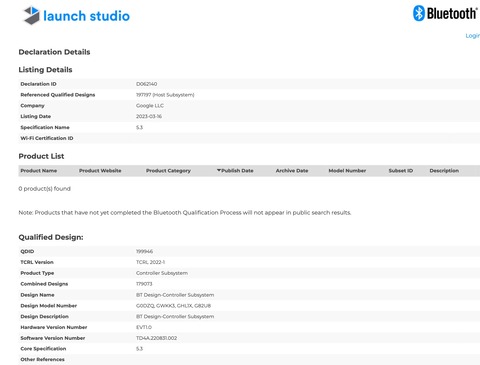Click the '0 product(s) found' text

pyautogui.click(x=45, y=189)
